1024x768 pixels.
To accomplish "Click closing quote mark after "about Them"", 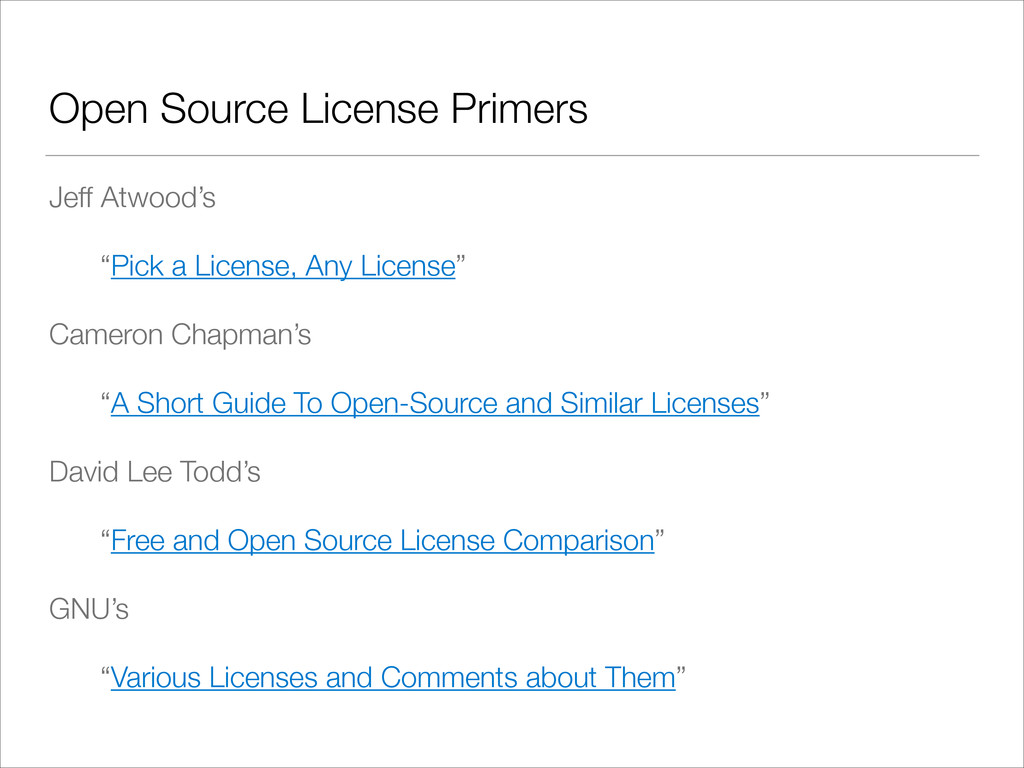I will 680,671.
